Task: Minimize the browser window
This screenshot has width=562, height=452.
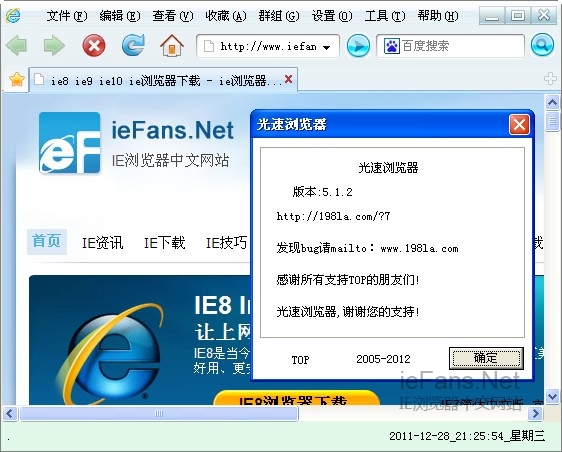Action: click(x=492, y=15)
